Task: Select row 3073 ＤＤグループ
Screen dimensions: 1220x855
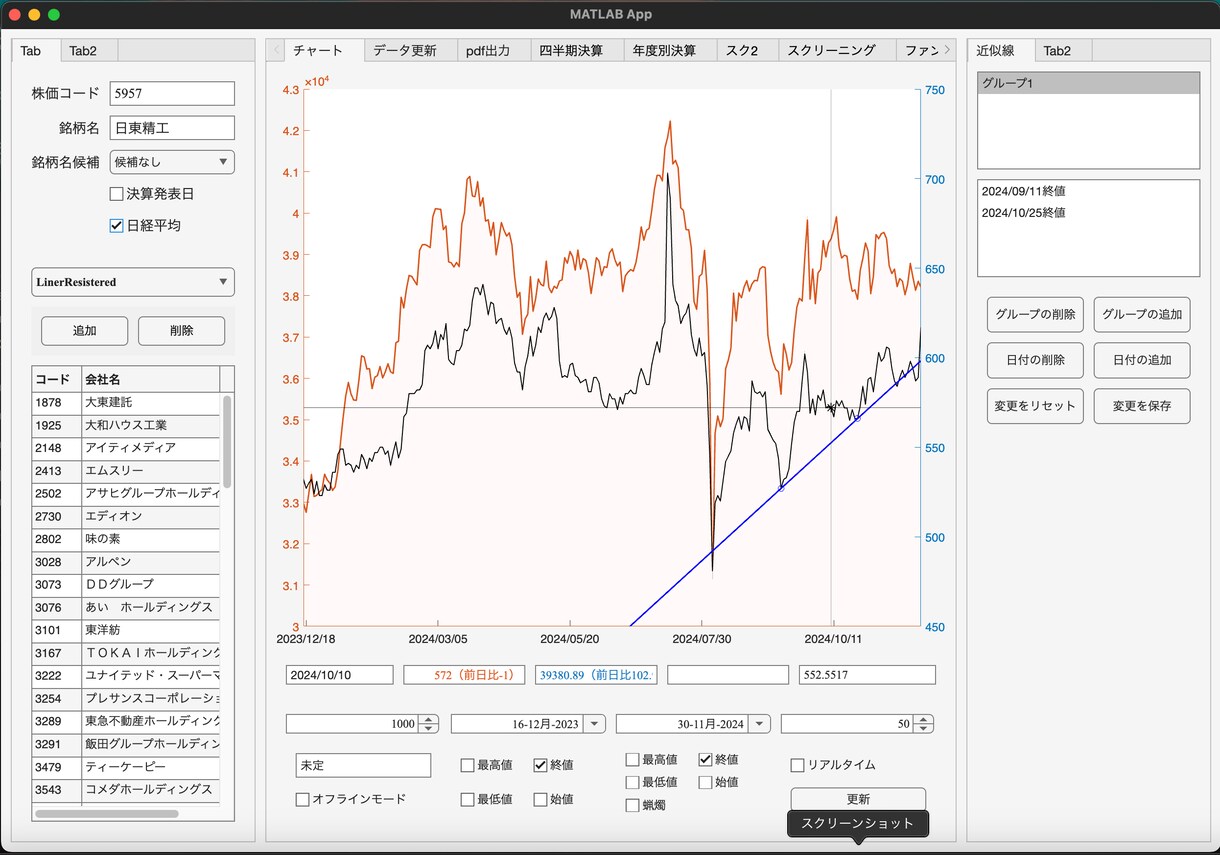Action: click(126, 584)
